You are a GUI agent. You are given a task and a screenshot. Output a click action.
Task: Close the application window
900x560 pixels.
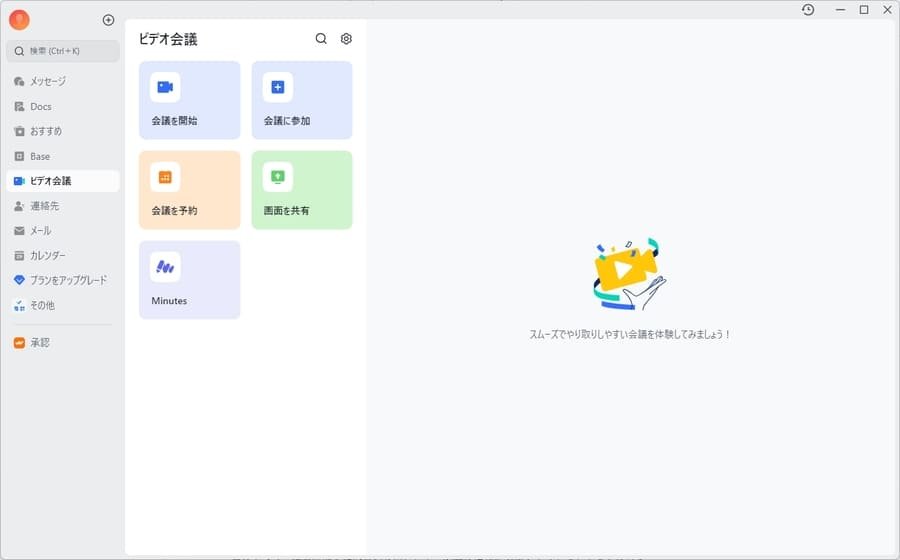point(887,10)
